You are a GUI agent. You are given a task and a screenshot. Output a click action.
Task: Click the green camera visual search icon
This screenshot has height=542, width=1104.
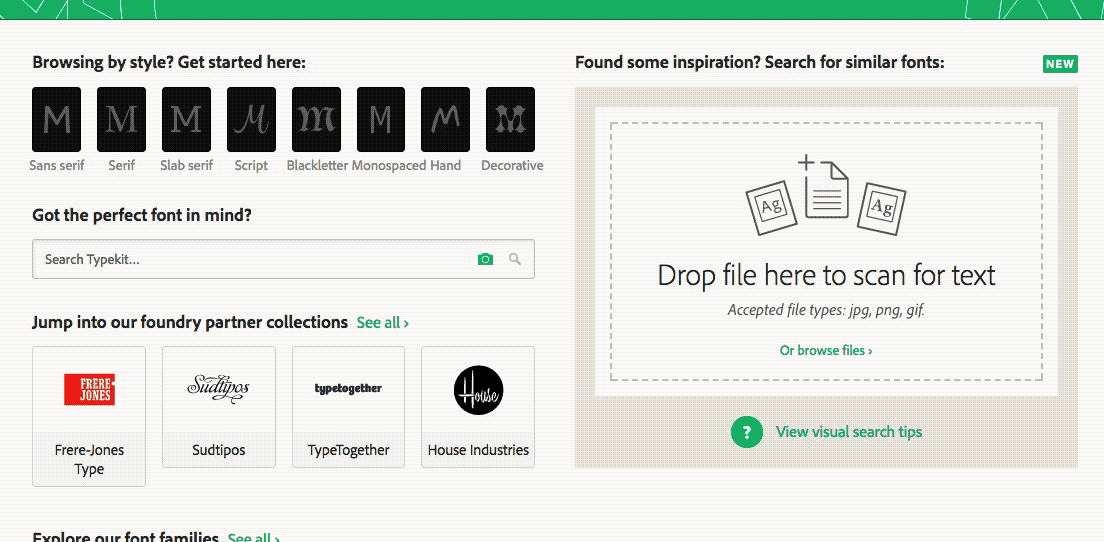point(485,259)
